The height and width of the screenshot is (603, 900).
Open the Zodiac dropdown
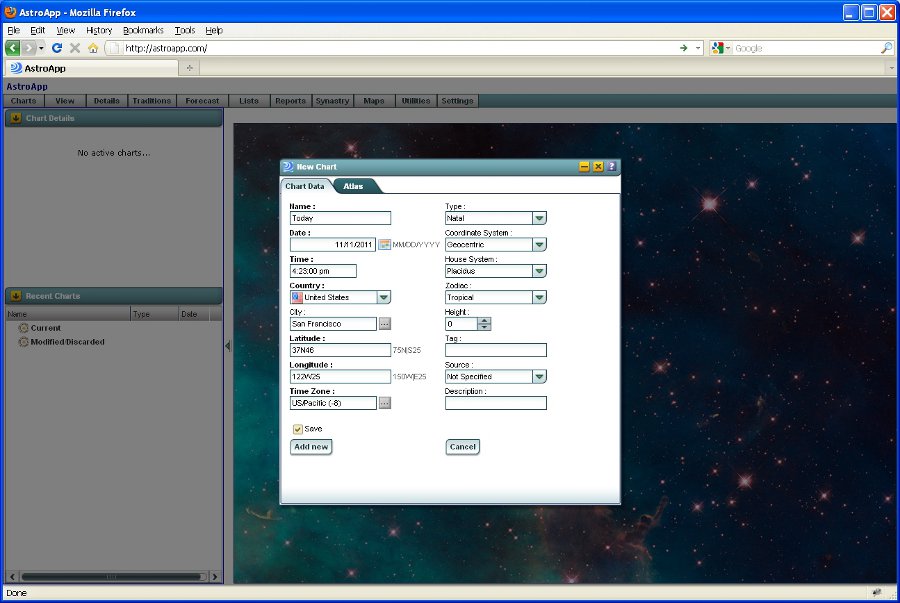(539, 297)
